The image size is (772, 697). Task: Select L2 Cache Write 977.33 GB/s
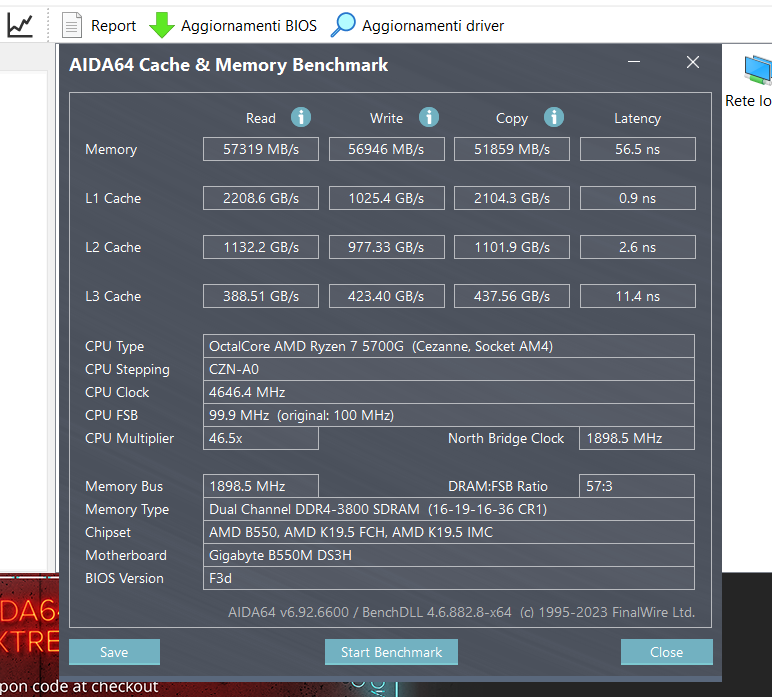pyautogui.click(x=386, y=247)
